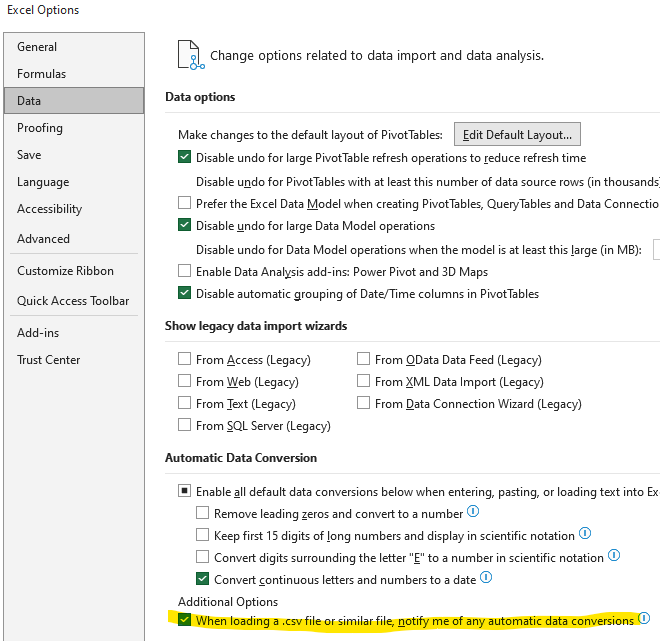660x641 pixels.
Task: Toggle Disable automatic grouping of Date/Time columns
Action: (x=184, y=293)
